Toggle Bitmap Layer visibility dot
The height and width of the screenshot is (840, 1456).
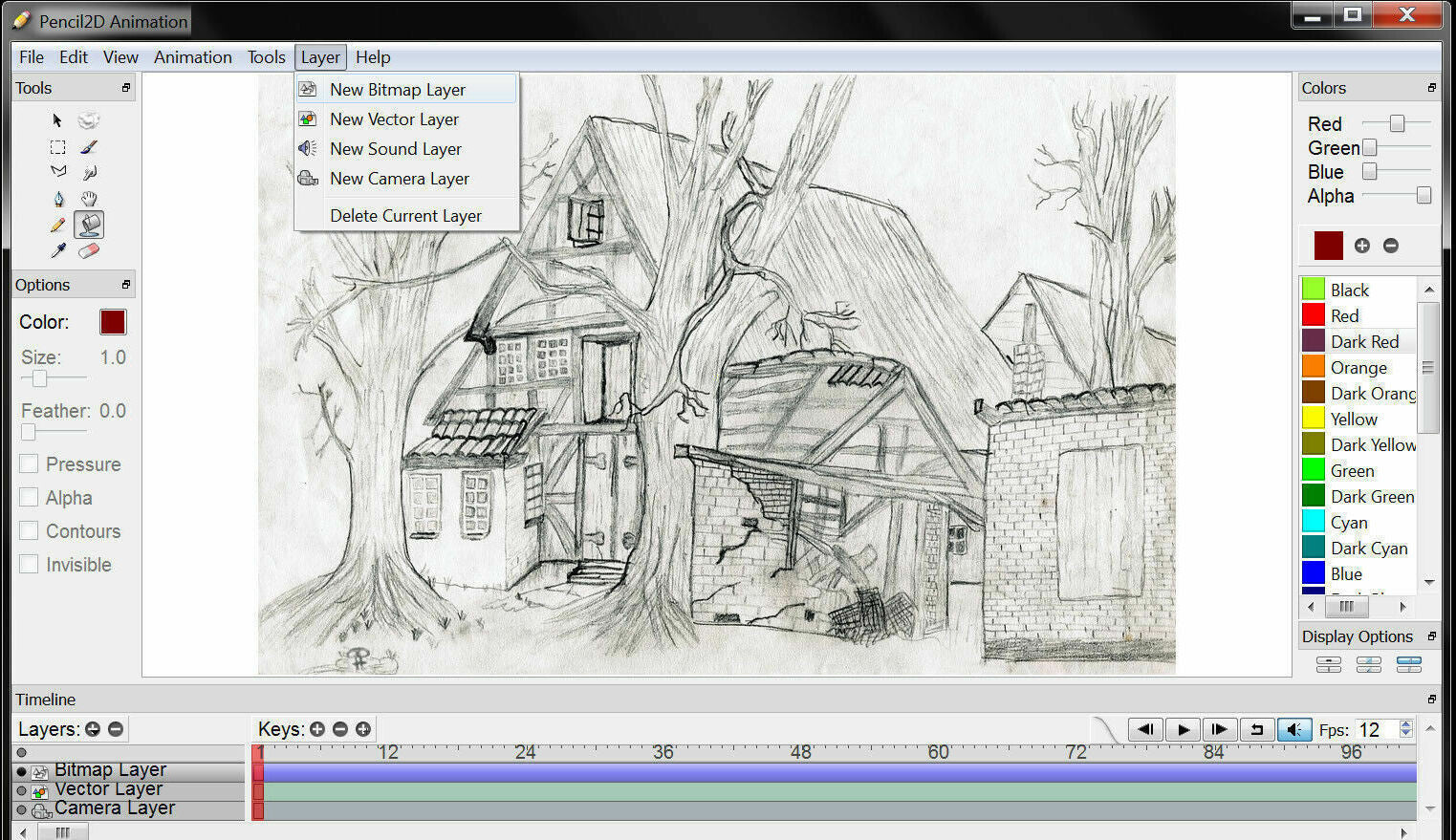coord(22,771)
